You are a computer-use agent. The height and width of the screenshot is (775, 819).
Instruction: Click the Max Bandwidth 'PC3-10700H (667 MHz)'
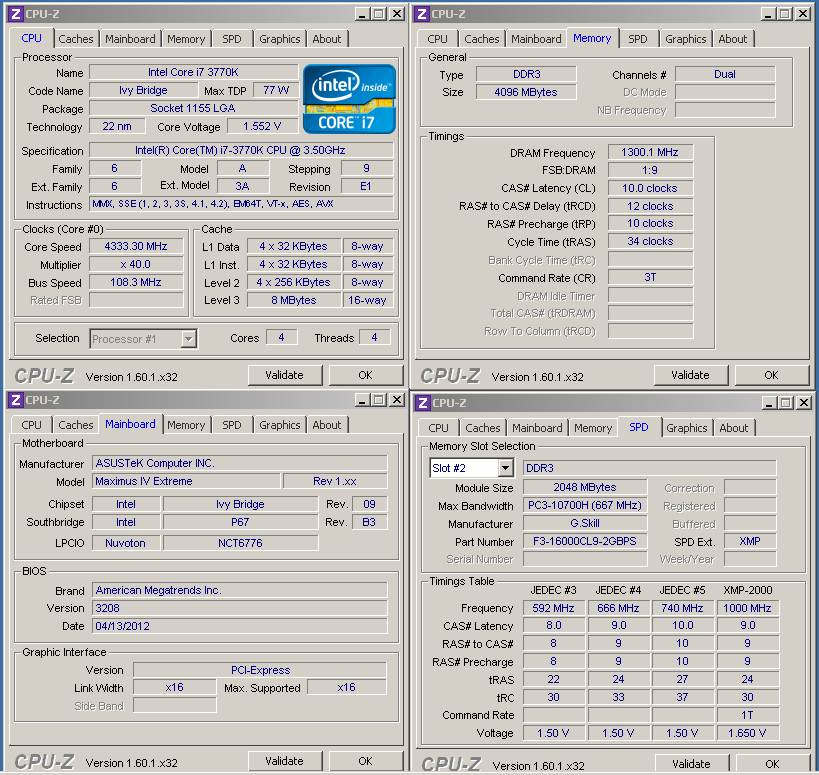(x=585, y=506)
